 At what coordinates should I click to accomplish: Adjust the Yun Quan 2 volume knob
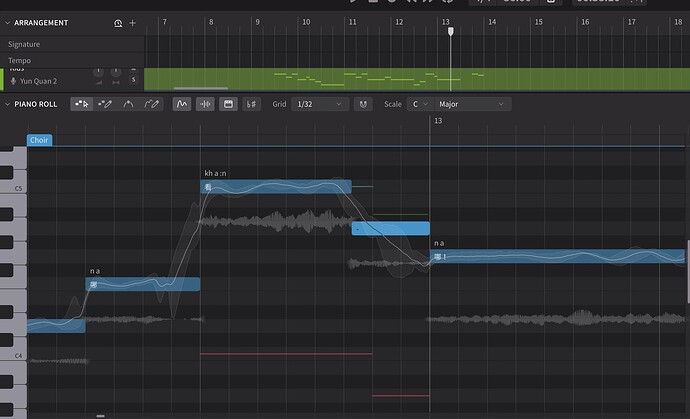point(99,71)
